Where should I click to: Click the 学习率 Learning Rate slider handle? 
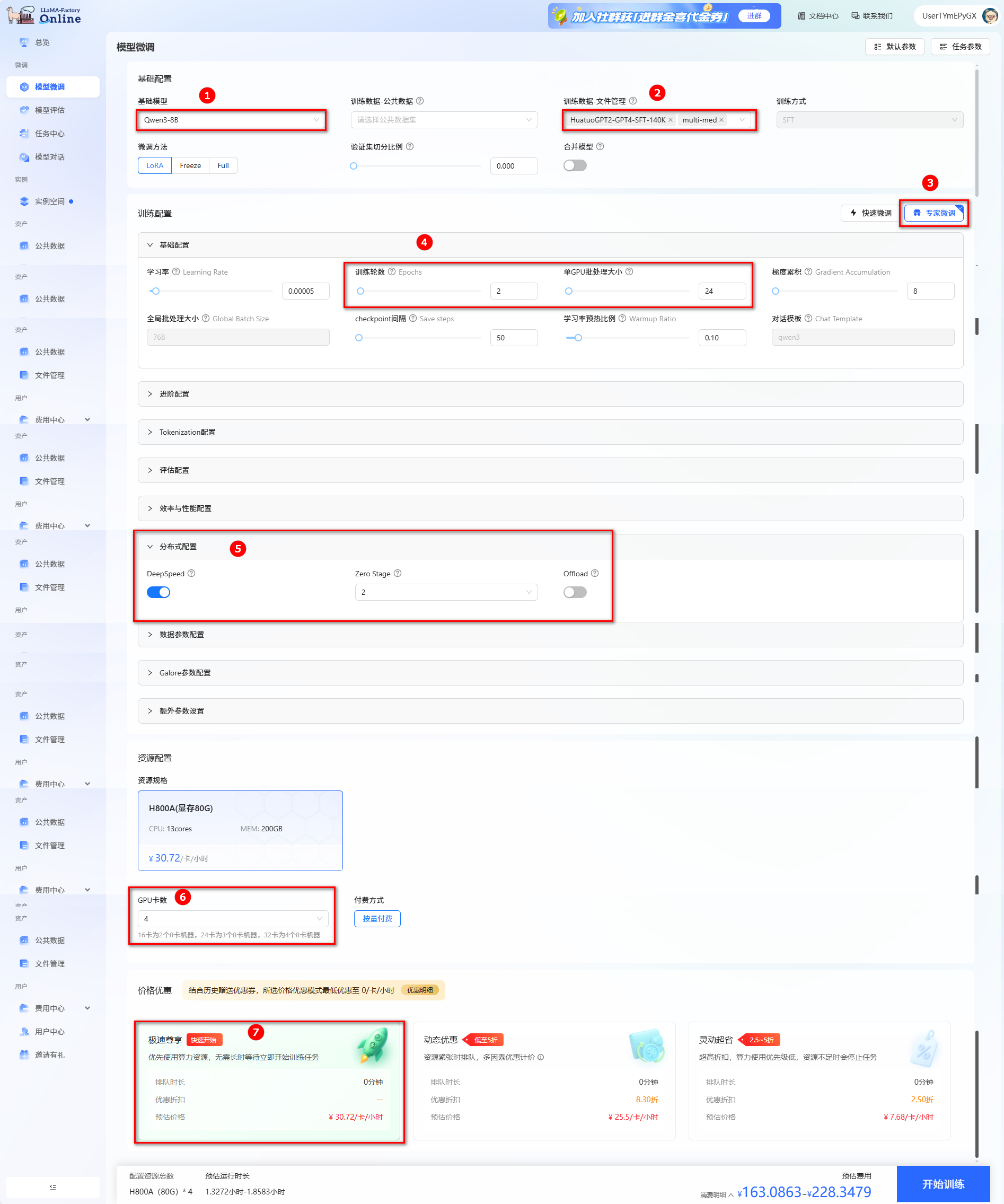click(x=155, y=291)
